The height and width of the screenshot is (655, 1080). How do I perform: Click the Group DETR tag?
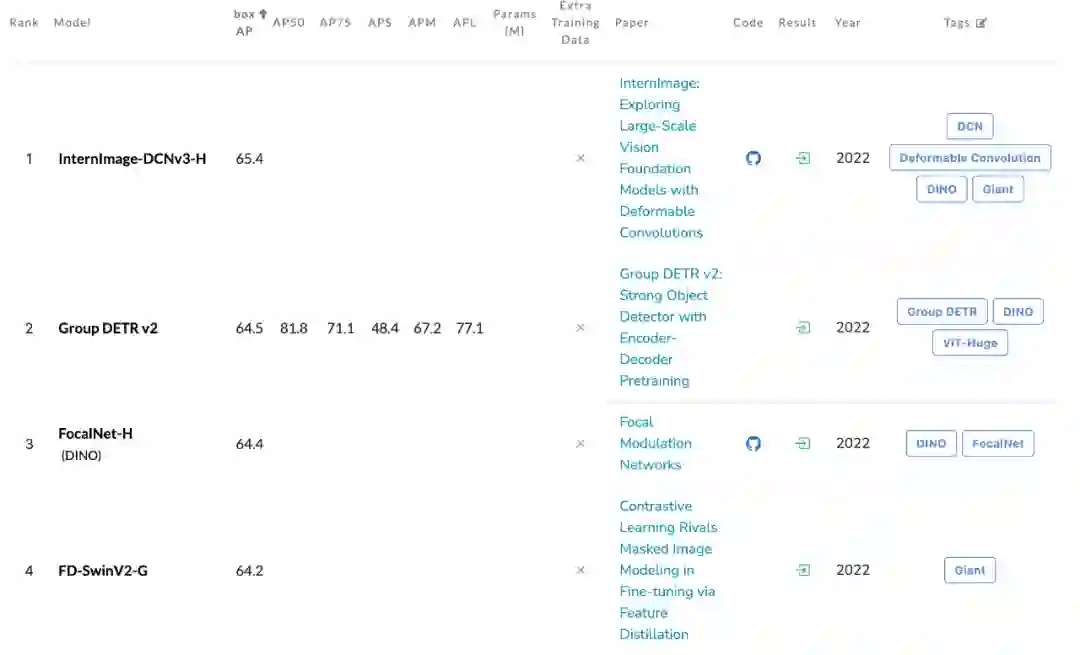pyautogui.click(x=942, y=312)
